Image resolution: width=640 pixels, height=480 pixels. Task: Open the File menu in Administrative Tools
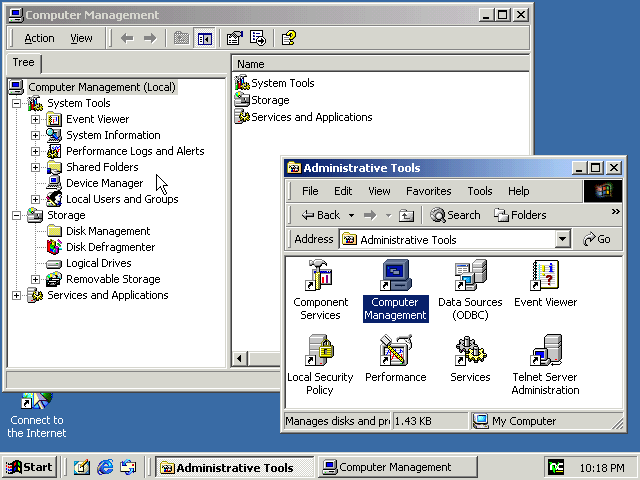click(x=310, y=191)
